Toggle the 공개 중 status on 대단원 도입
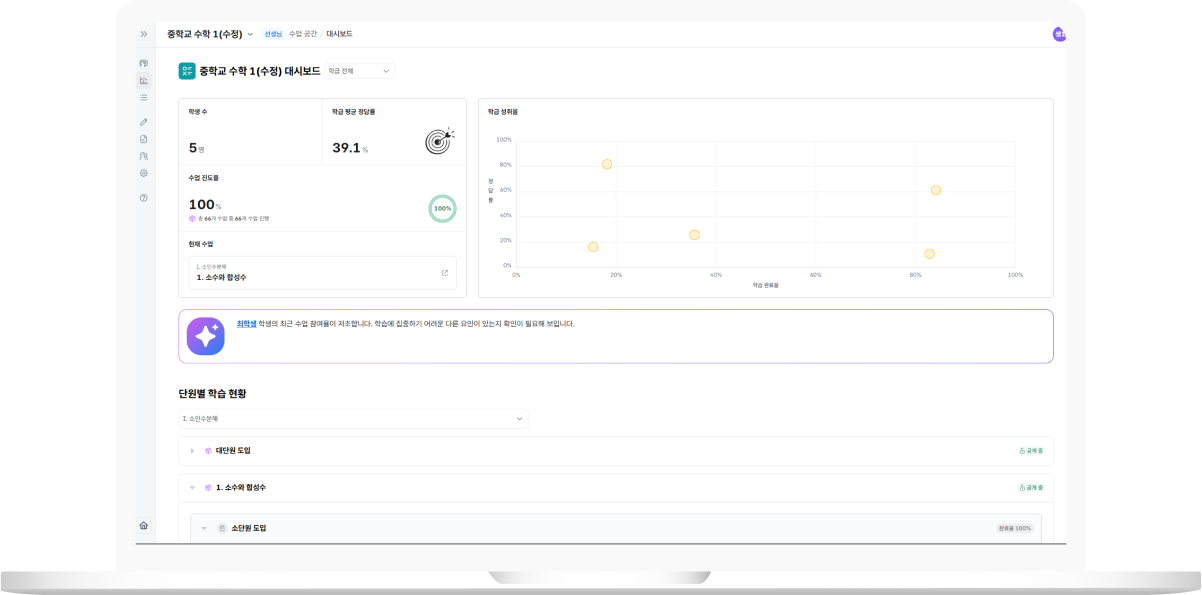This screenshot has width=1202, height=595. (x=1031, y=451)
